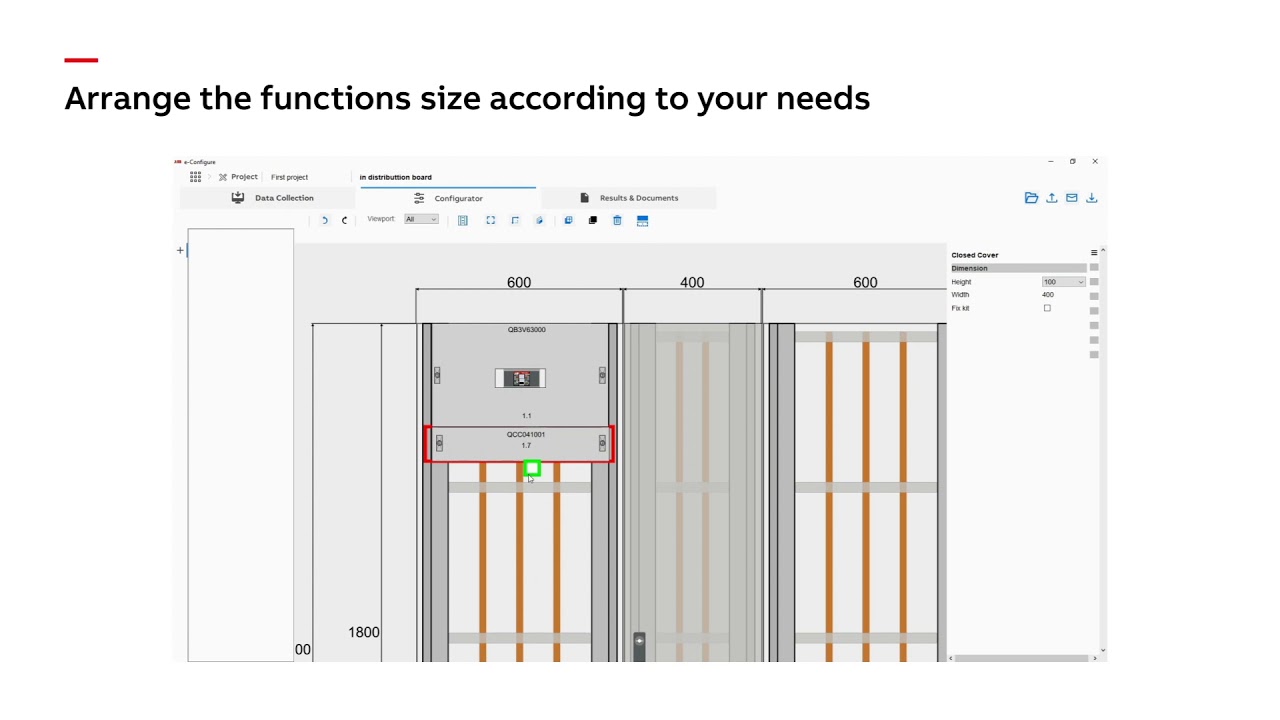Click the 400 dimension label

coord(692,283)
